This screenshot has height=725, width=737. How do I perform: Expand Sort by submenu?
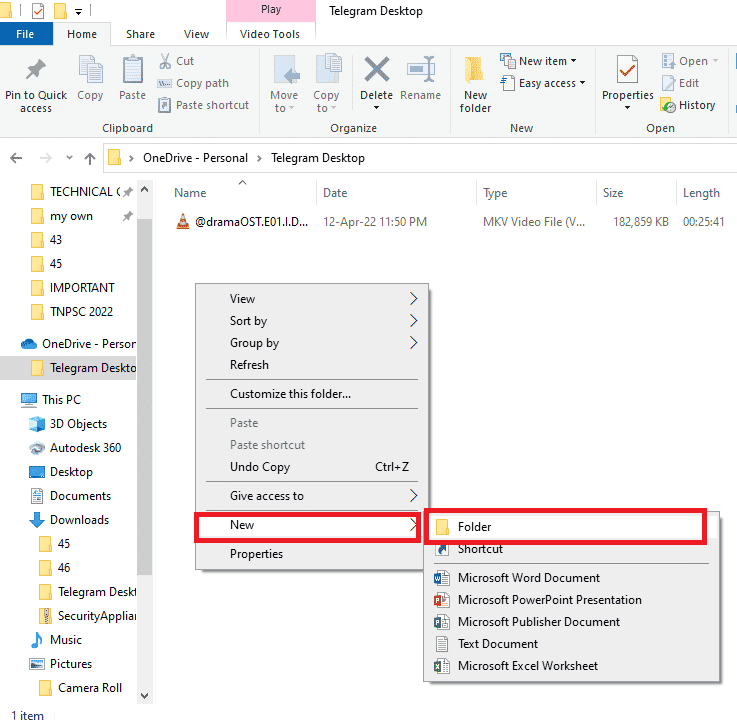[414, 320]
